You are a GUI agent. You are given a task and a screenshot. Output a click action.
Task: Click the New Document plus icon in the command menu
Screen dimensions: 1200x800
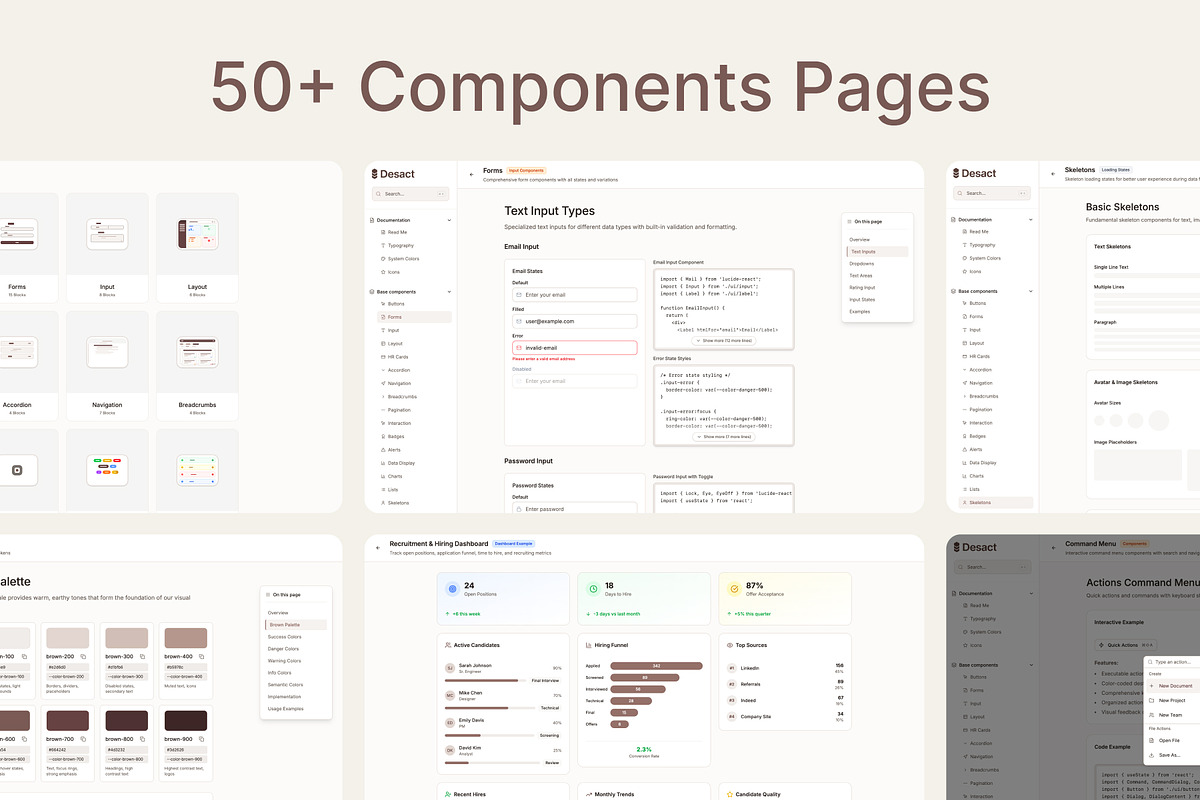pyautogui.click(x=1152, y=686)
